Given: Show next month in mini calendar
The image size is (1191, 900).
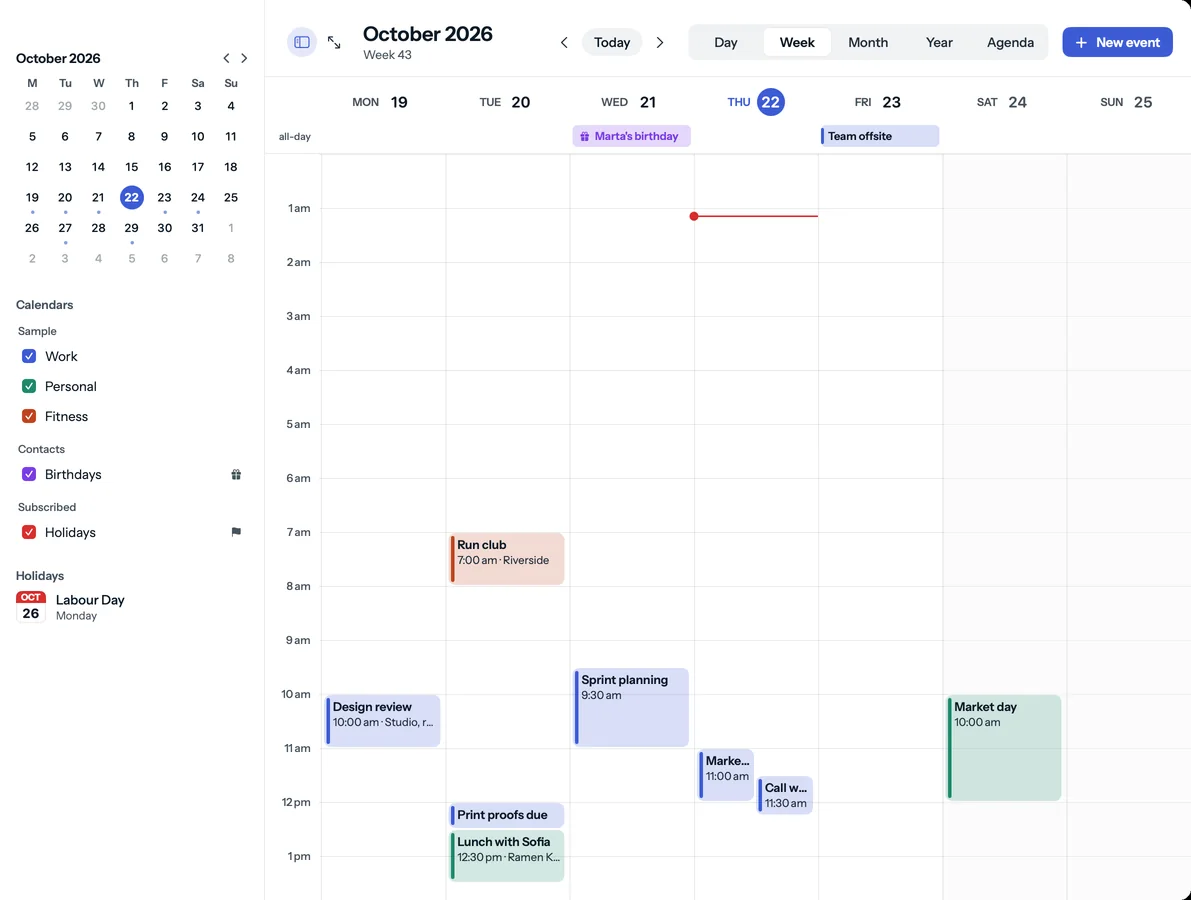Looking at the screenshot, I should coord(244,58).
